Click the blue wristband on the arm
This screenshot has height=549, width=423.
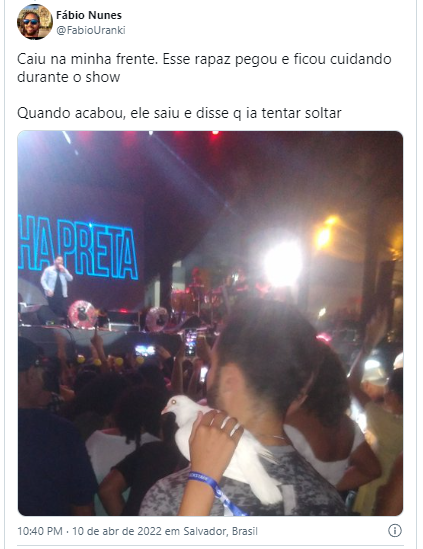[215, 493]
